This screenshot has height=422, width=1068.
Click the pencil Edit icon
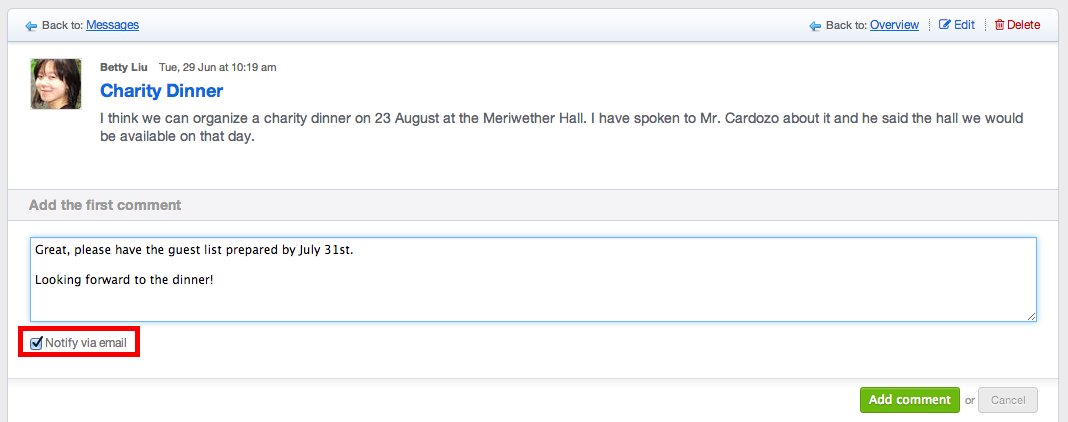point(944,25)
